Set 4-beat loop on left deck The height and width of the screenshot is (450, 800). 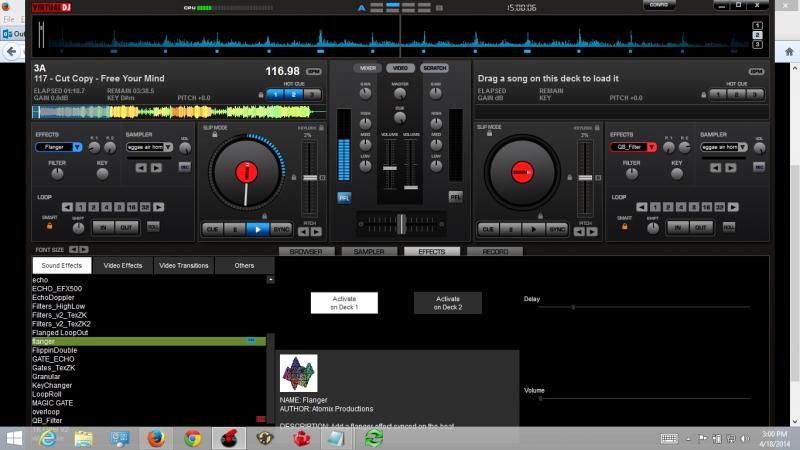click(x=107, y=207)
